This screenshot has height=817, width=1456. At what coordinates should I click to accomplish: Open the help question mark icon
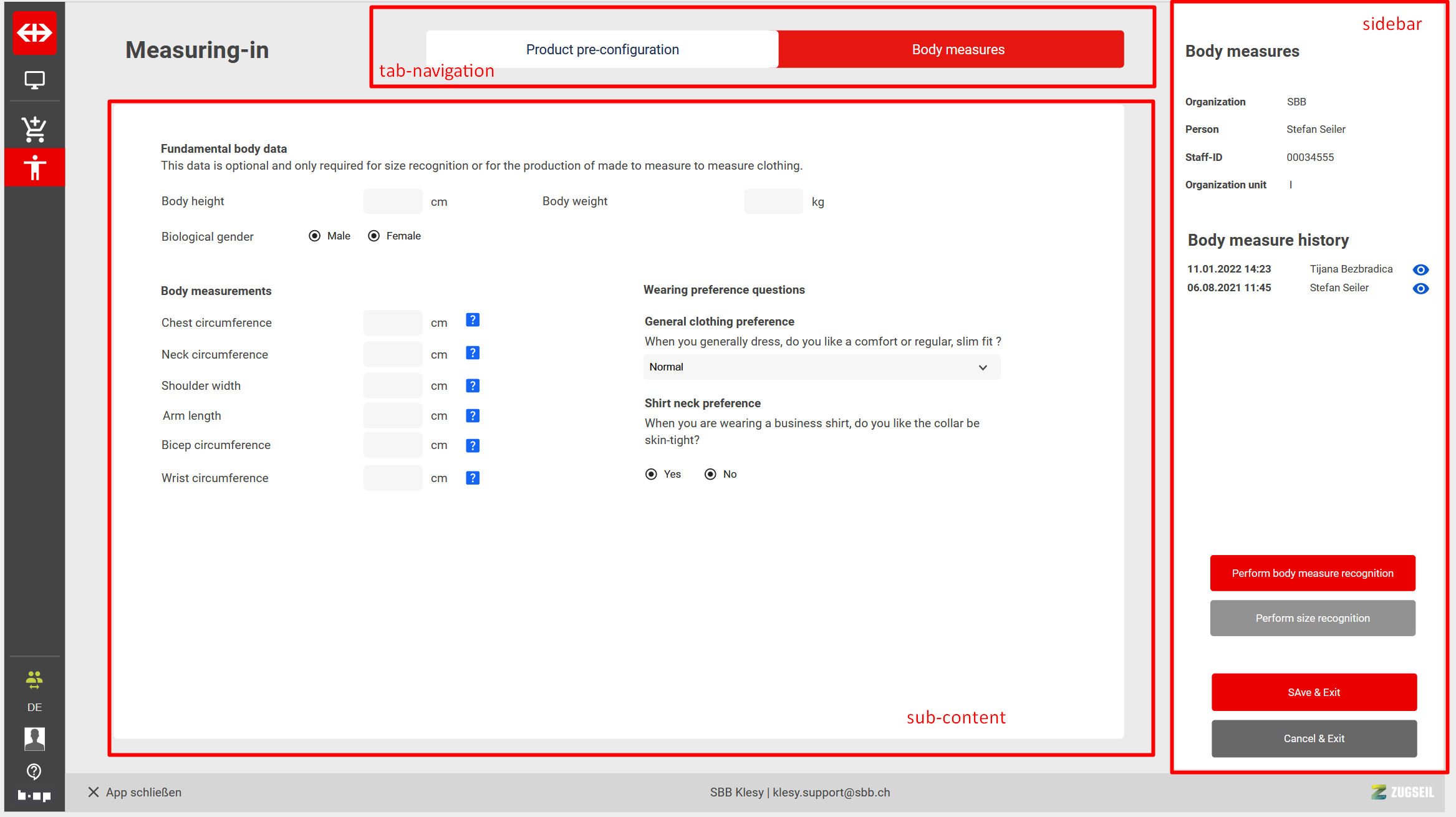(x=34, y=771)
